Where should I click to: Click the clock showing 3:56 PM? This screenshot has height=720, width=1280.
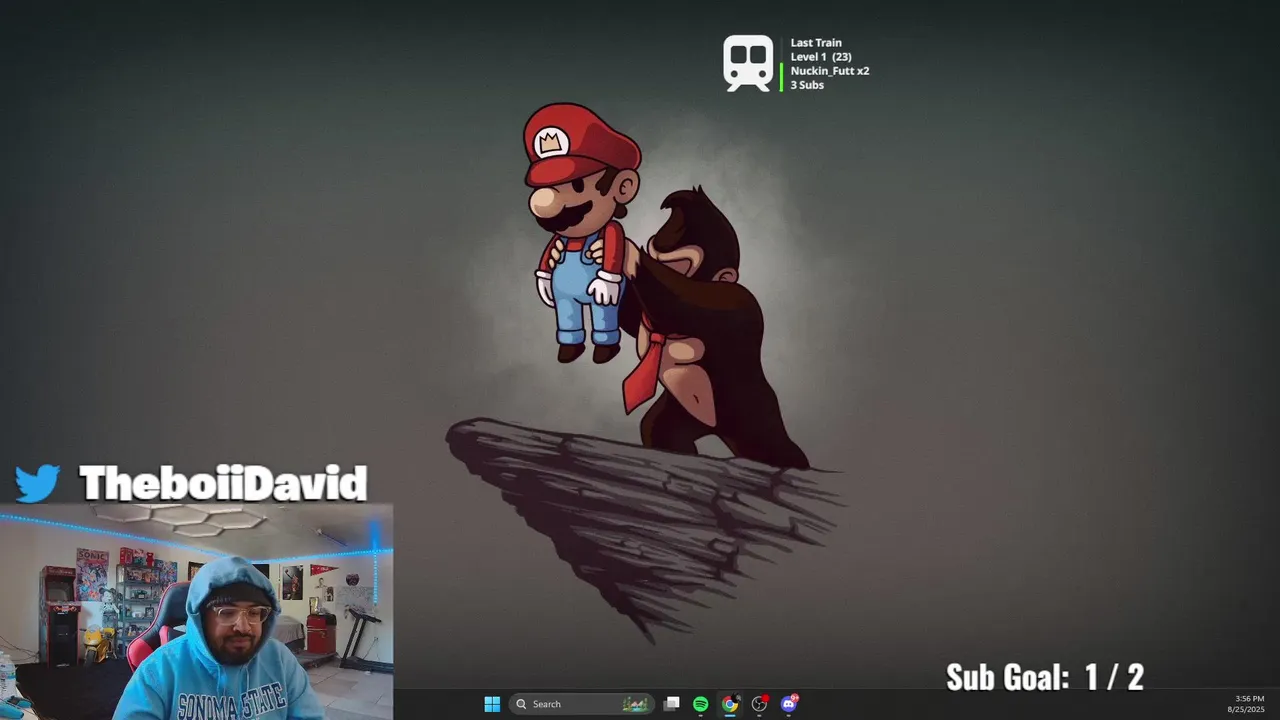point(1249,698)
